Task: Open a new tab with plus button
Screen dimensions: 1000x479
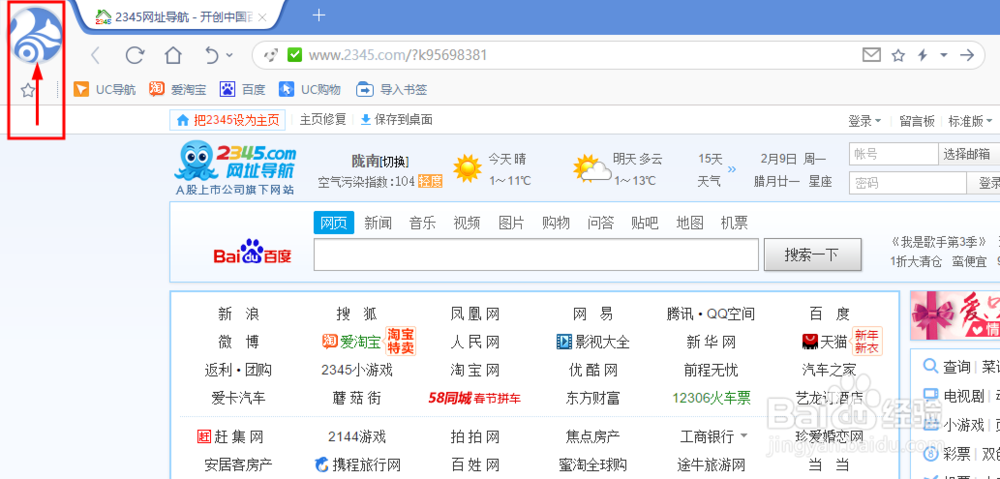Action: (319, 15)
